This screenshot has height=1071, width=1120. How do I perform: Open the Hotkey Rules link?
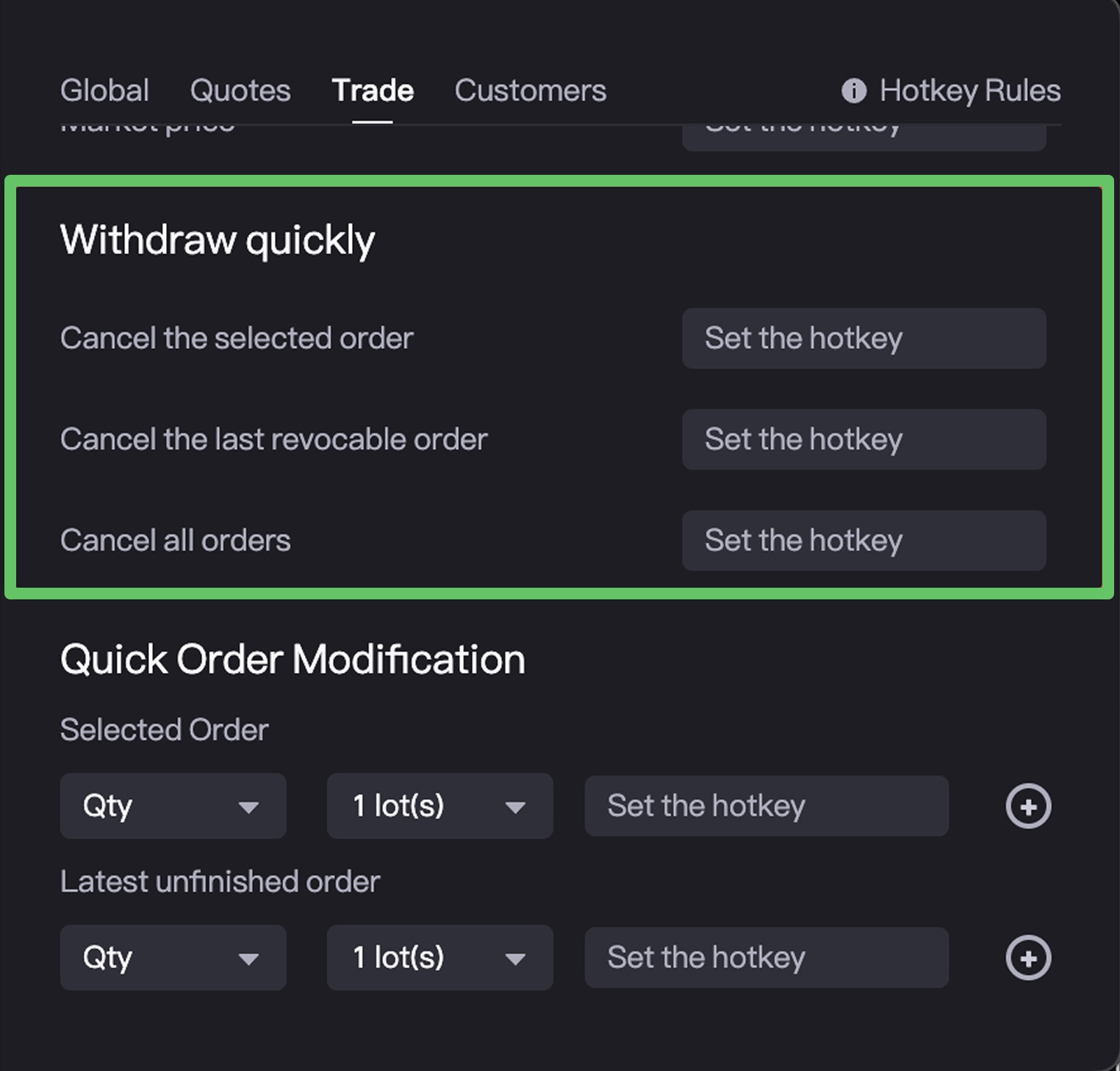(x=969, y=91)
